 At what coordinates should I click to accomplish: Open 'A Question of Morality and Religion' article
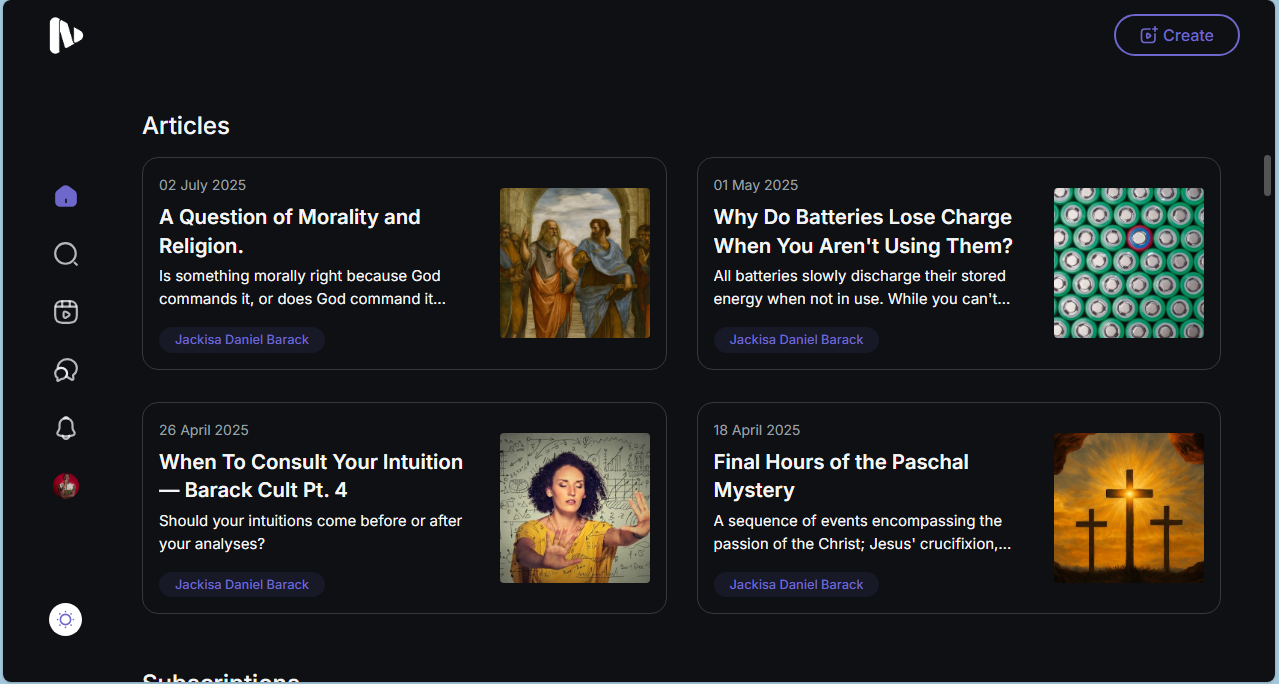[290, 231]
